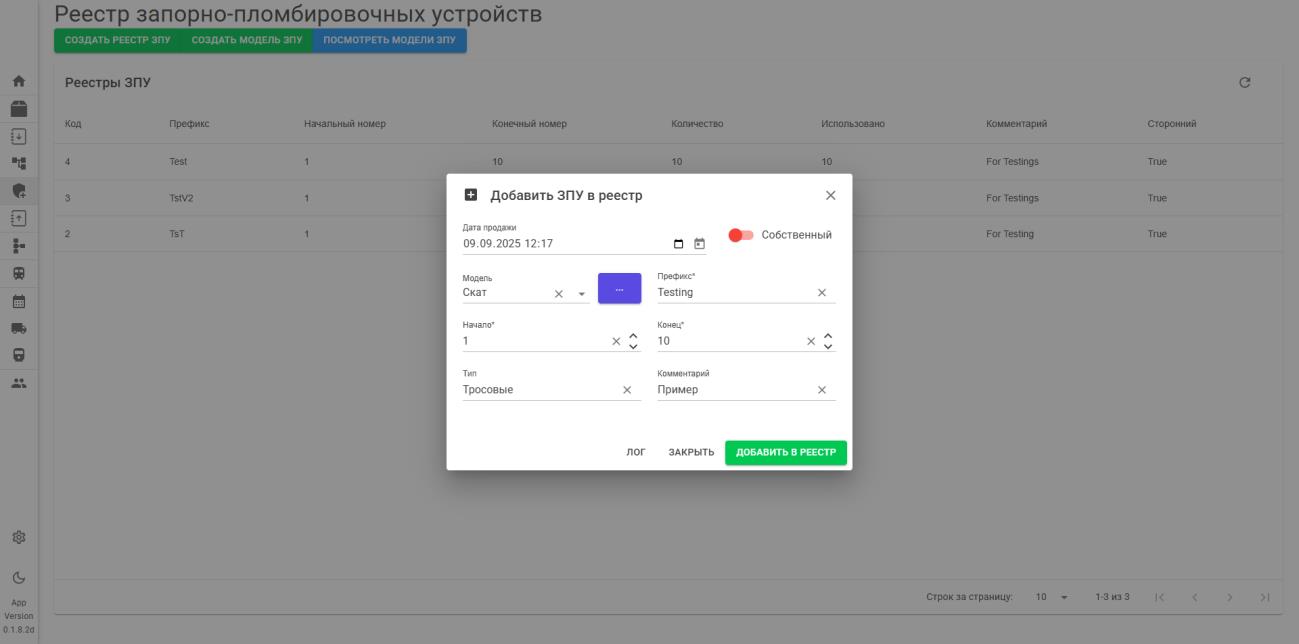Clear the Комментарий field value Пример

tap(821, 388)
